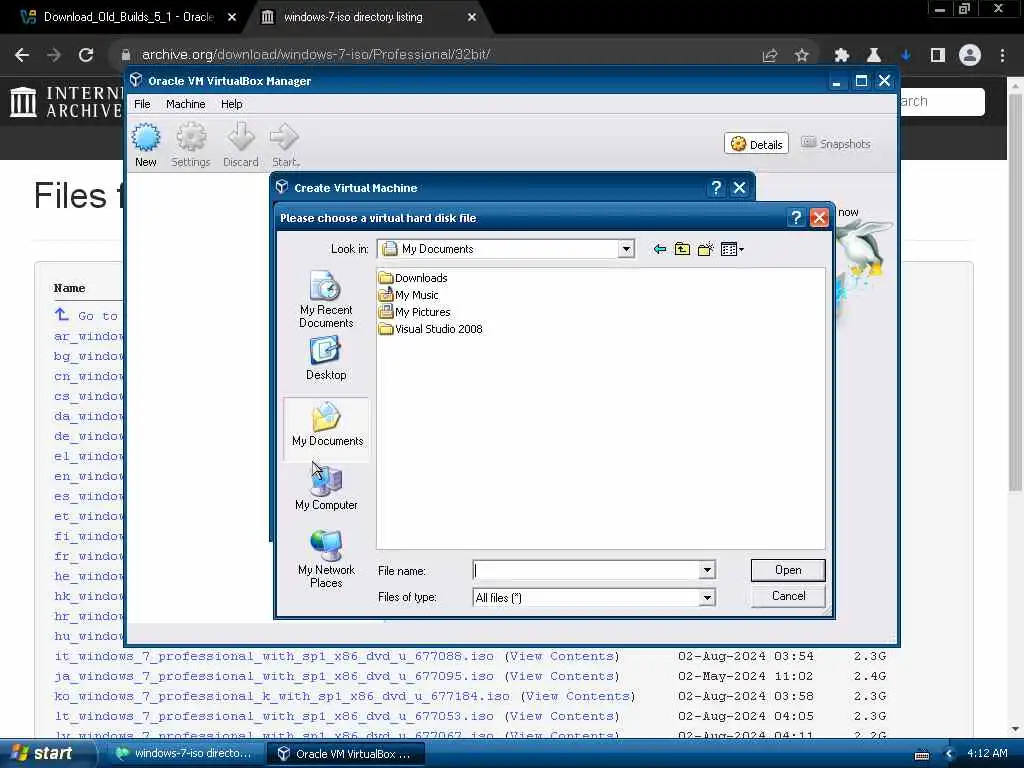This screenshot has height=768, width=1024.
Task: Select Desktop in the places bar
Action: point(326,358)
